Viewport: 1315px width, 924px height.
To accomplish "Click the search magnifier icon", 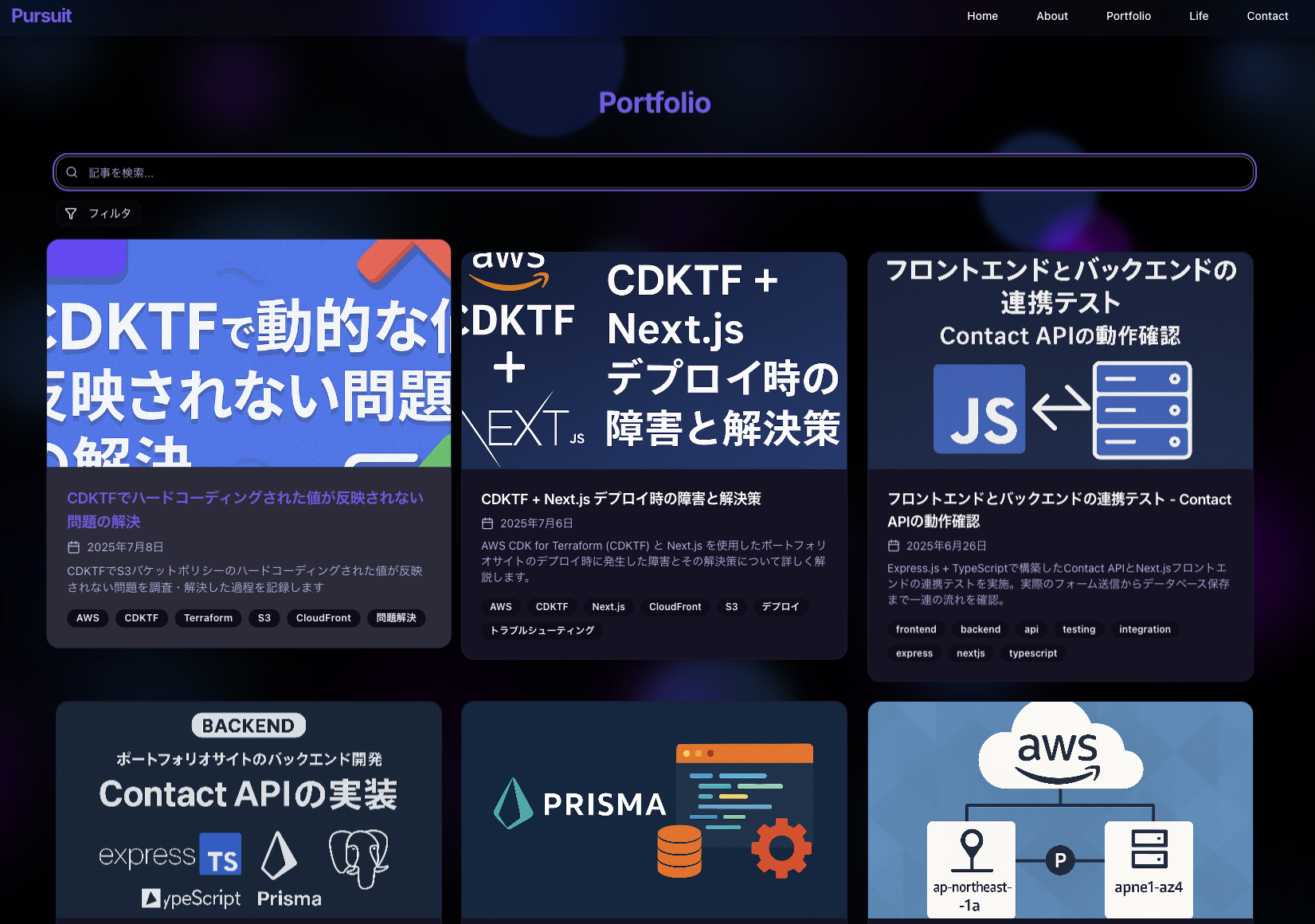I will 72,172.
